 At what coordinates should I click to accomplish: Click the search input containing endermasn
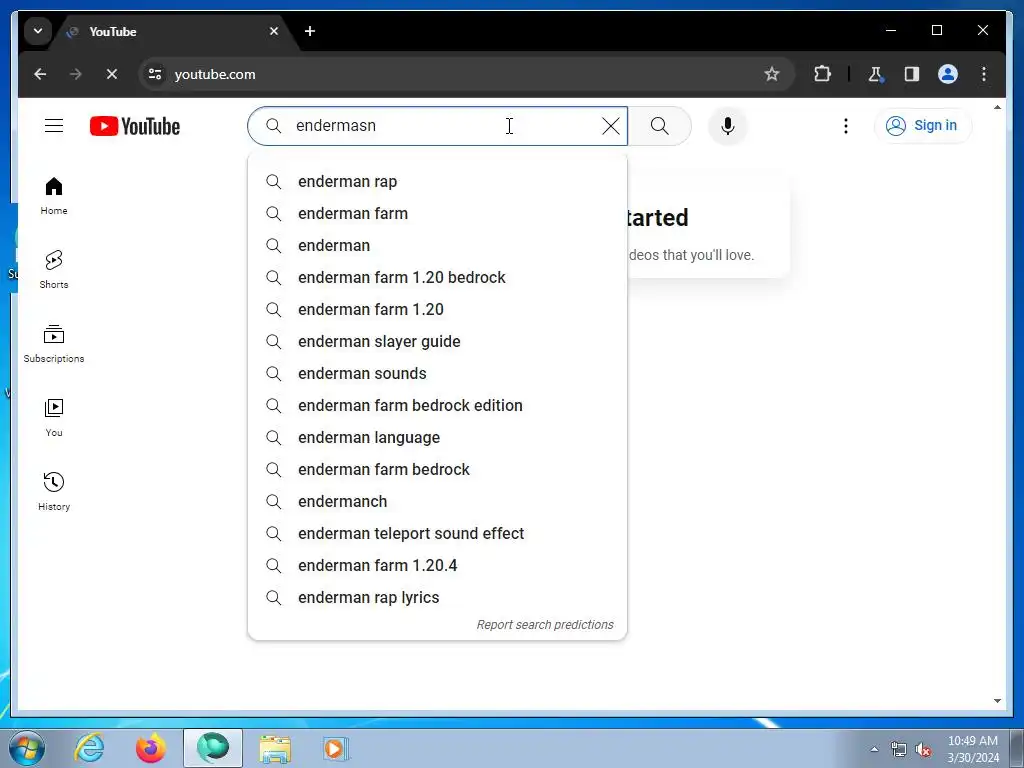tap(438, 126)
